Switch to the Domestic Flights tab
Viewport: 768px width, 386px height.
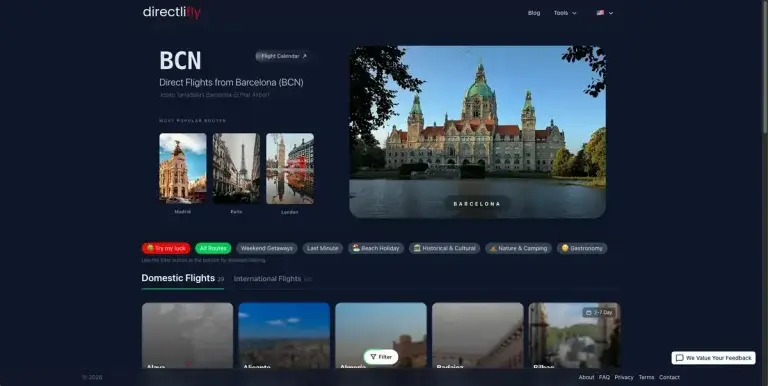point(183,278)
